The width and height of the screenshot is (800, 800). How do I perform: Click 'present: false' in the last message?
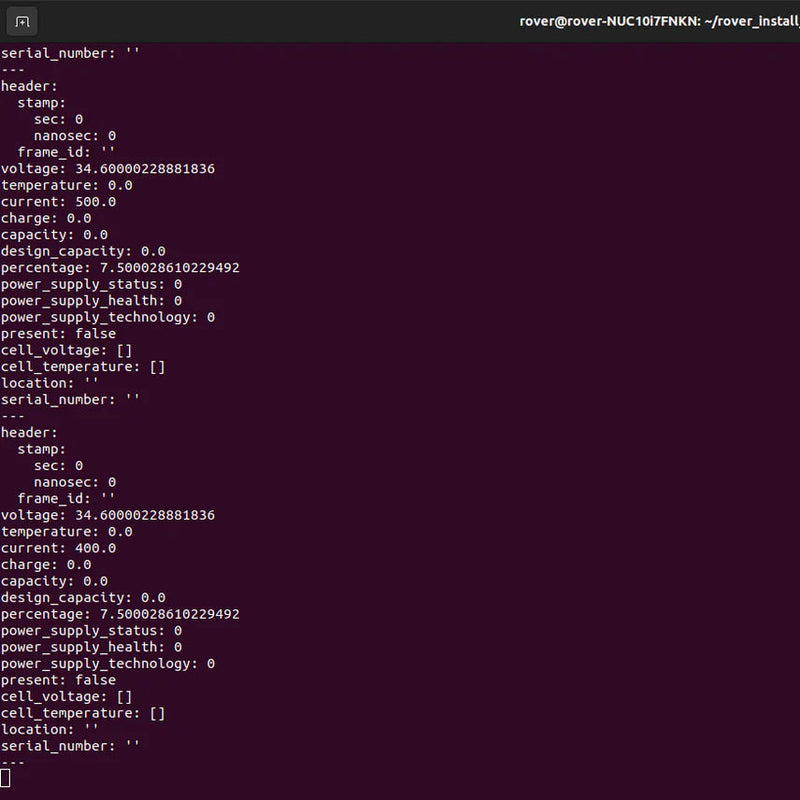[x=58, y=680]
